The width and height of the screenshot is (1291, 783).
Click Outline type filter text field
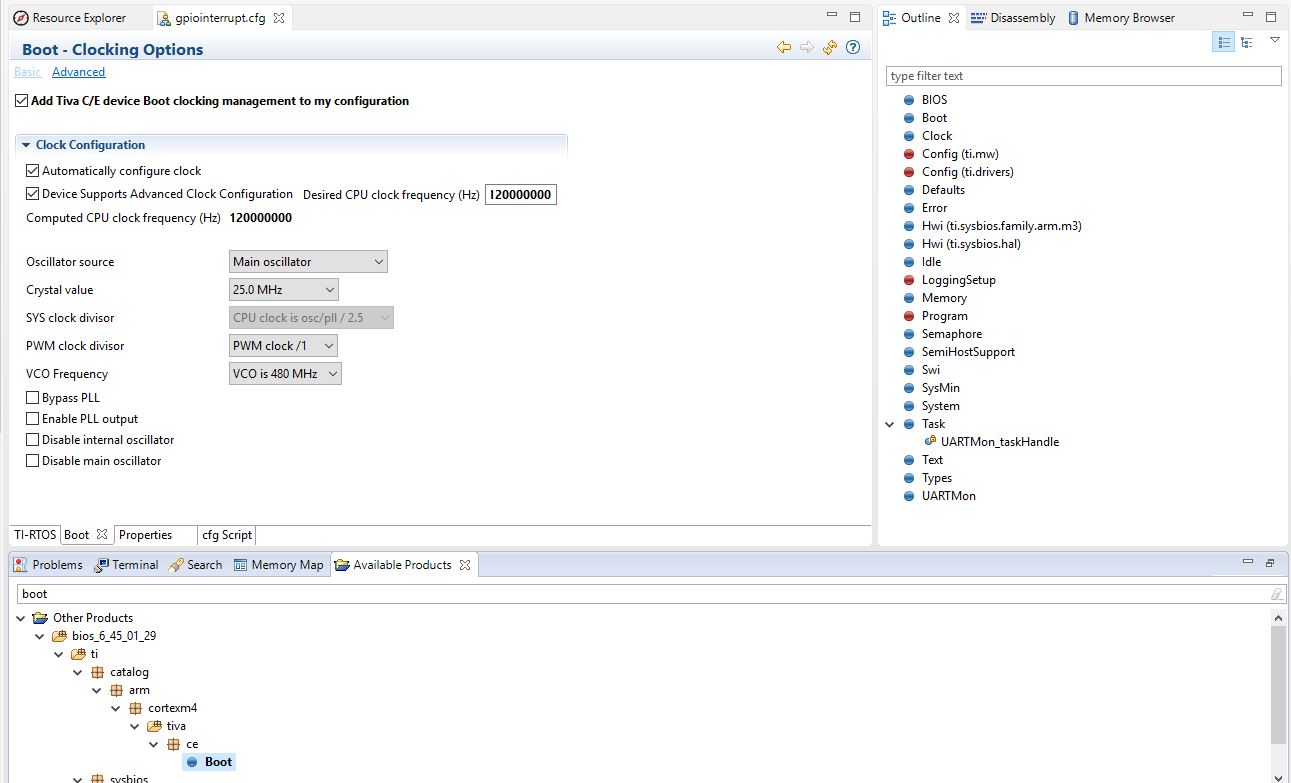tap(1083, 76)
